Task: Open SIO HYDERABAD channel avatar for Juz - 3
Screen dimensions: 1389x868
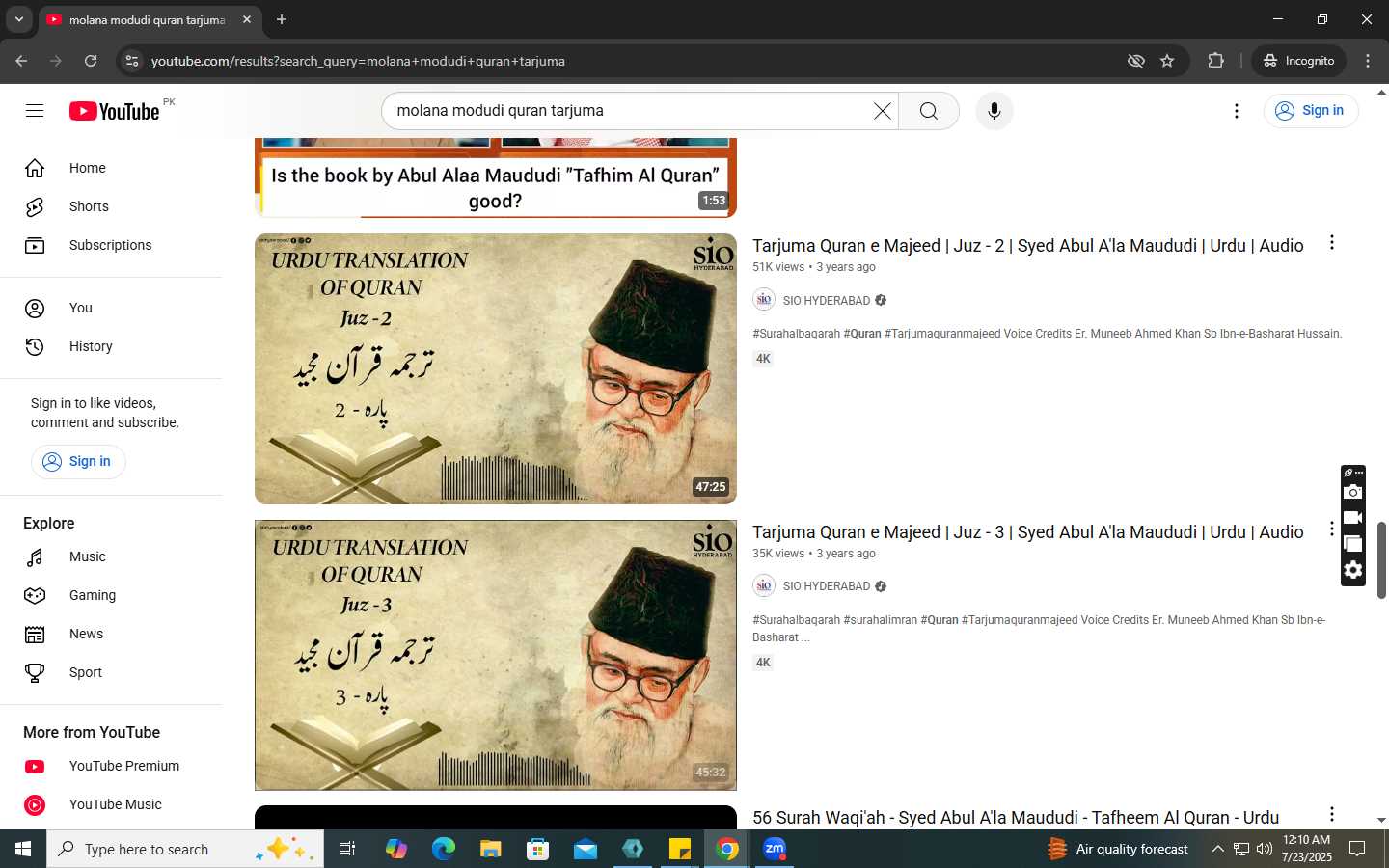Action: 764,585
